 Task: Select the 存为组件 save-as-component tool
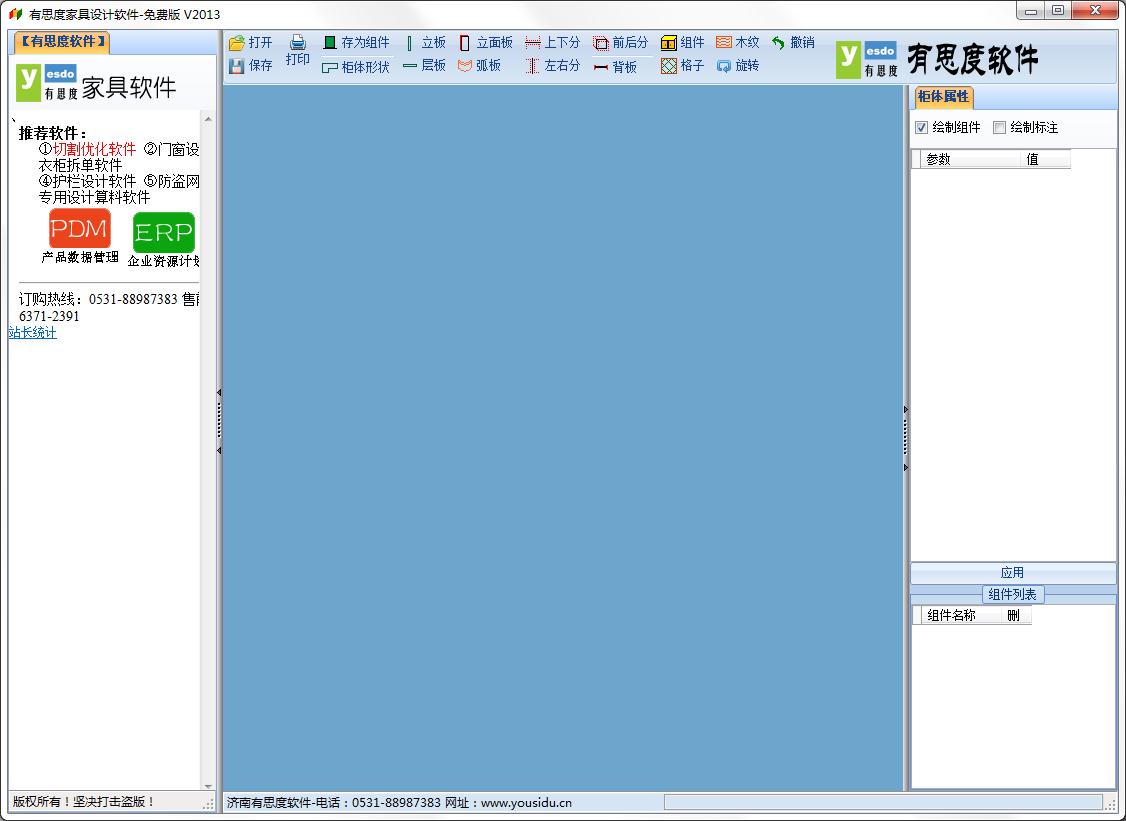[x=356, y=43]
